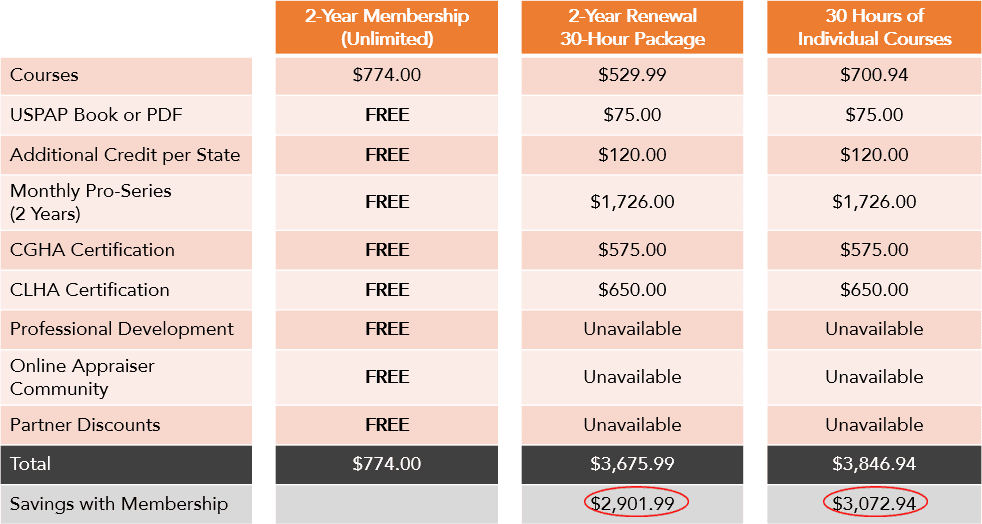The height and width of the screenshot is (524, 982).
Task: Click the CGHA Certification row label
Action: tap(92, 250)
